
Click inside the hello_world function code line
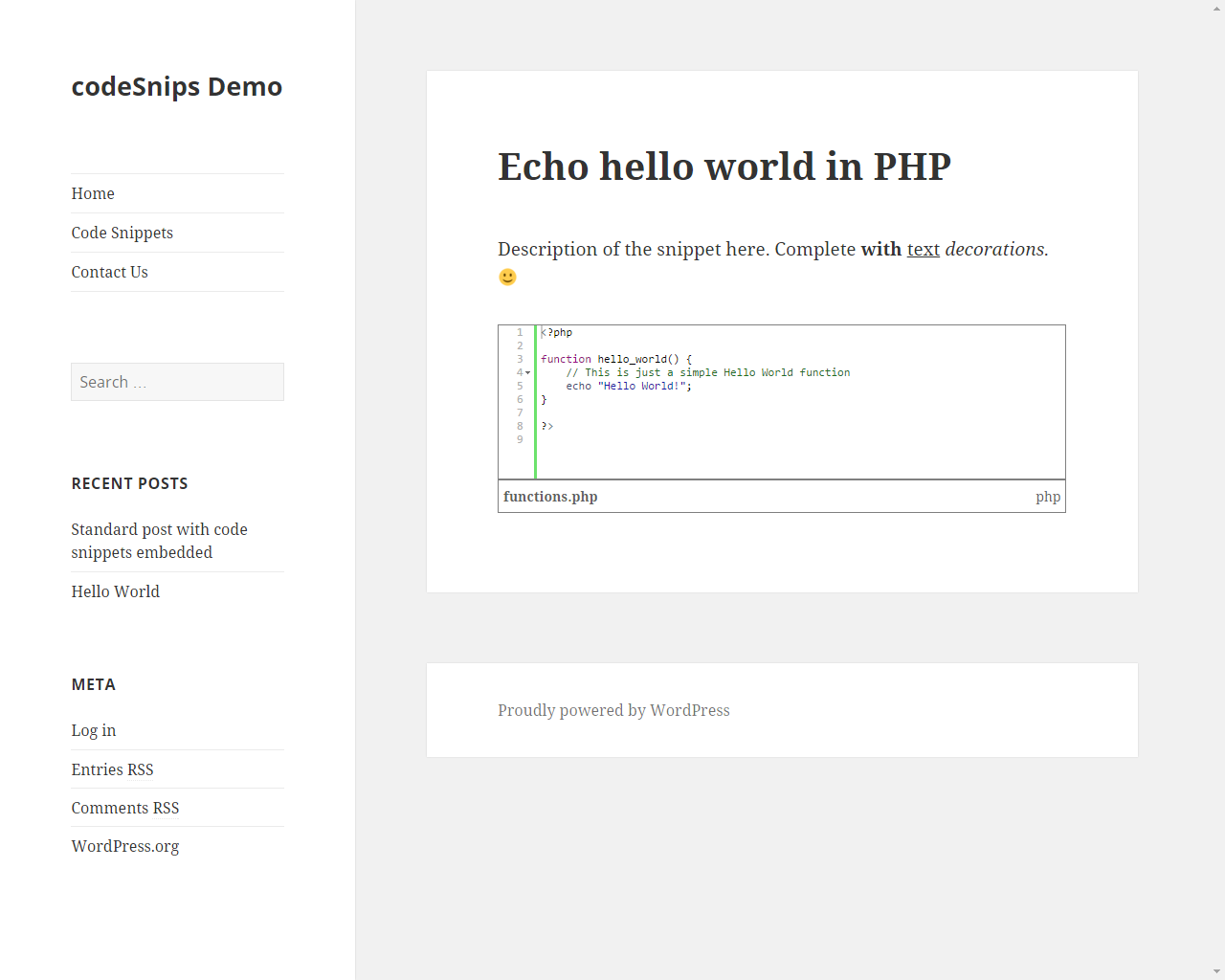616,359
